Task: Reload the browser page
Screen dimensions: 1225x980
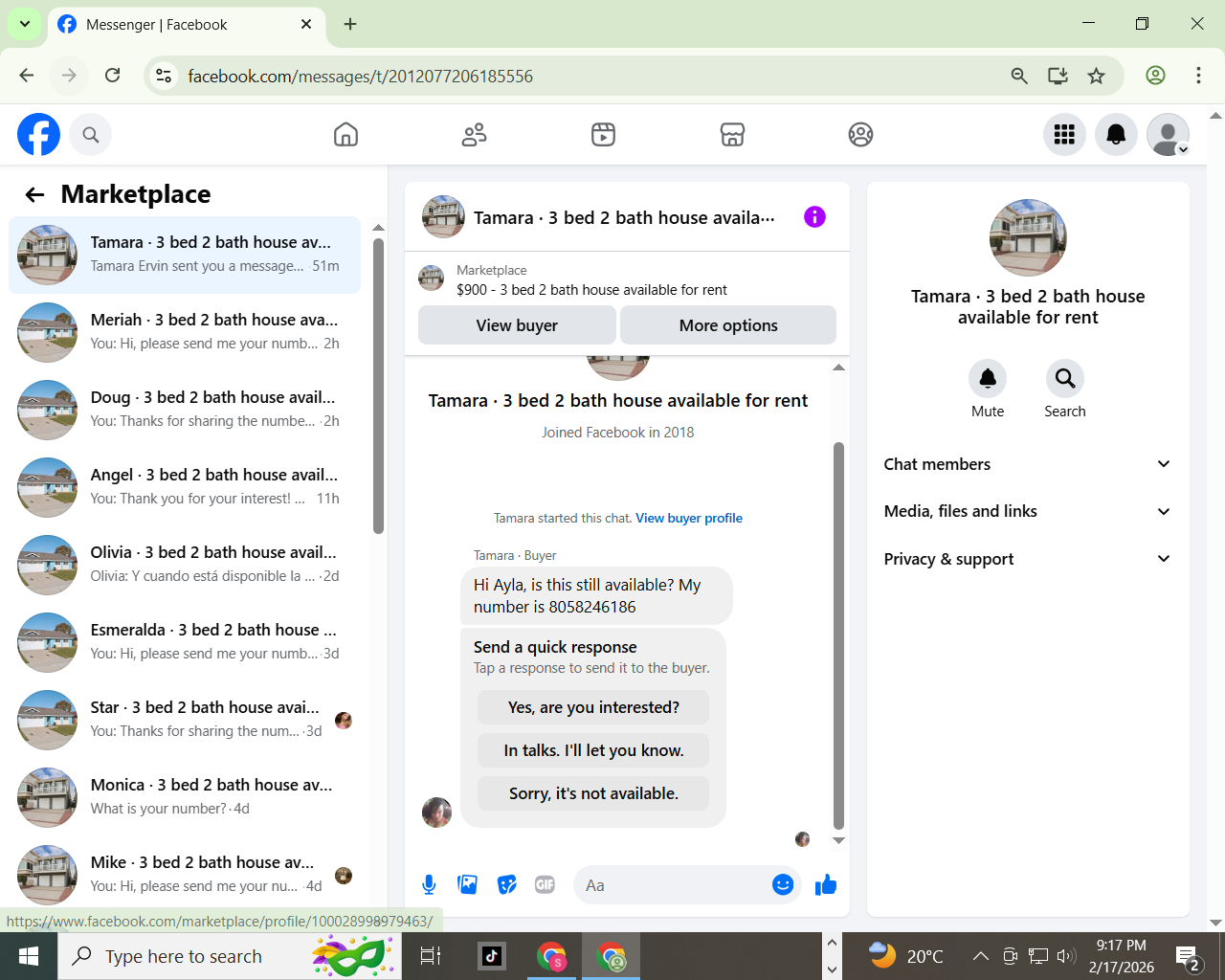Action: click(x=113, y=76)
